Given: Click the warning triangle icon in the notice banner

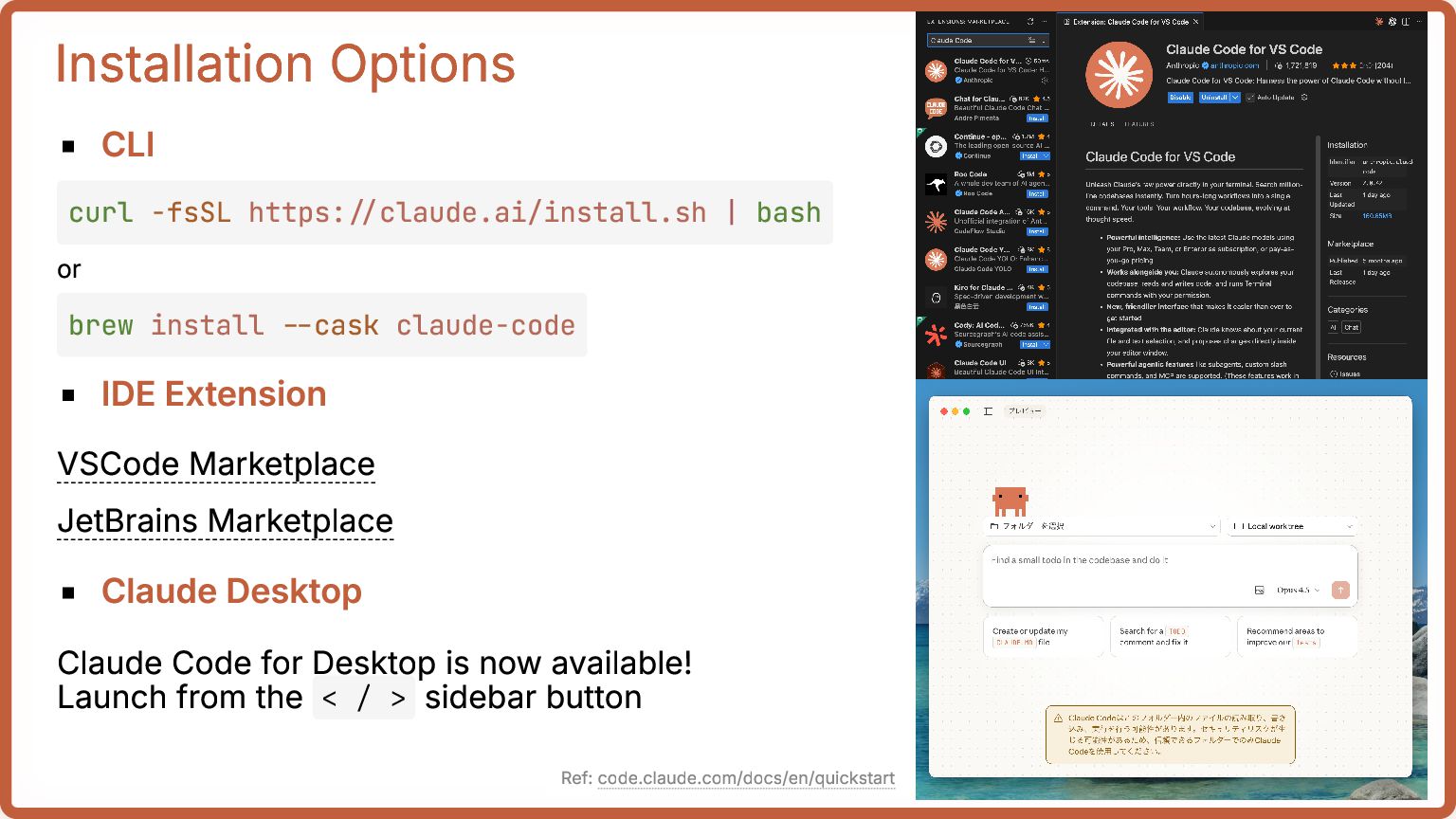Looking at the screenshot, I should point(1058,719).
